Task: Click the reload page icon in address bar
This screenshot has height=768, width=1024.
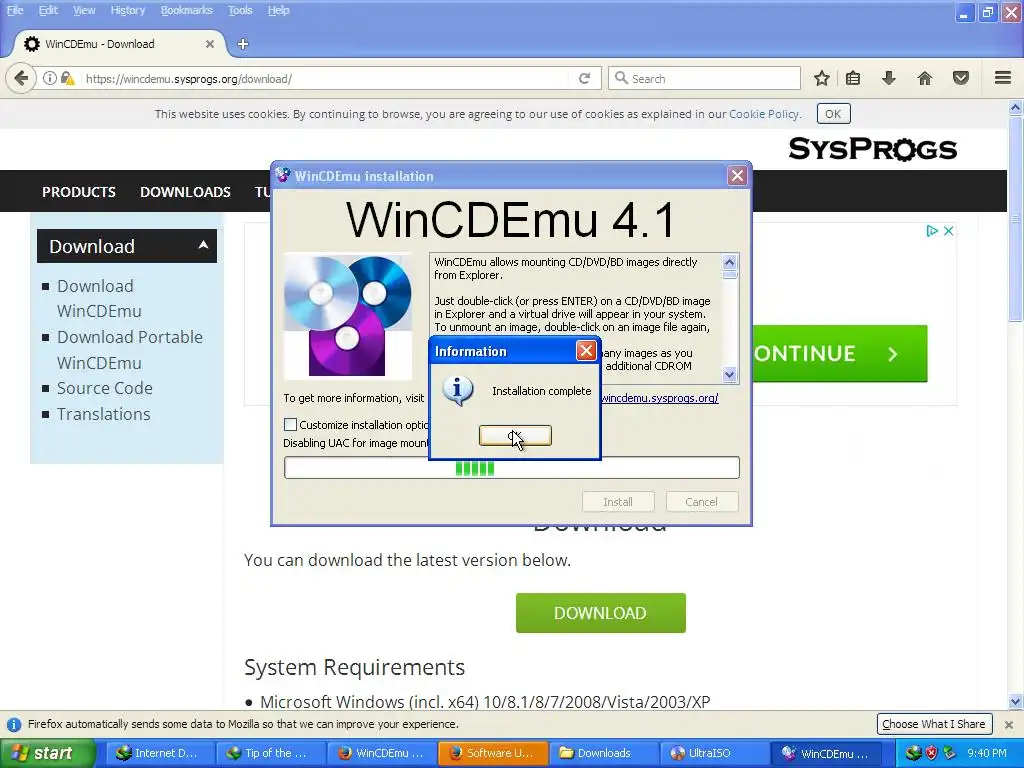Action: (584, 78)
